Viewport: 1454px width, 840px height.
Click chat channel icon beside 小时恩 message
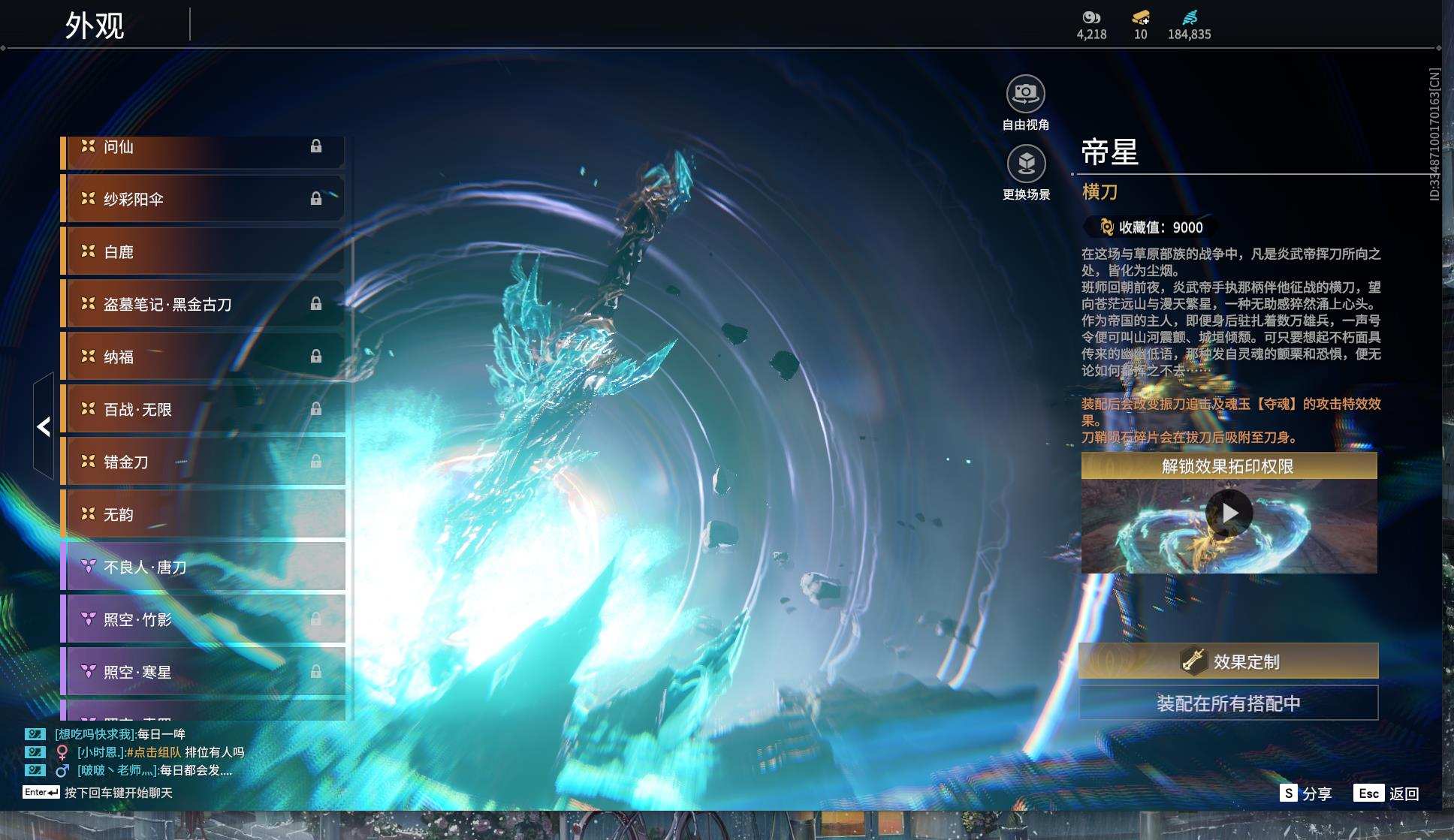click(x=35, y=752)
